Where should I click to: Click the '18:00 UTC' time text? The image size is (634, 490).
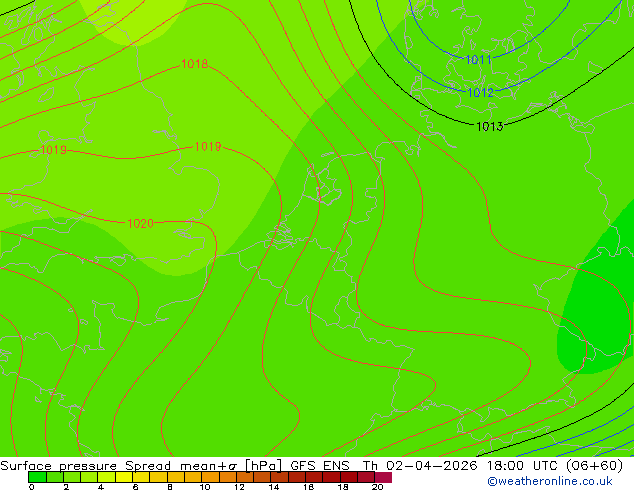[x=523, y=466]
